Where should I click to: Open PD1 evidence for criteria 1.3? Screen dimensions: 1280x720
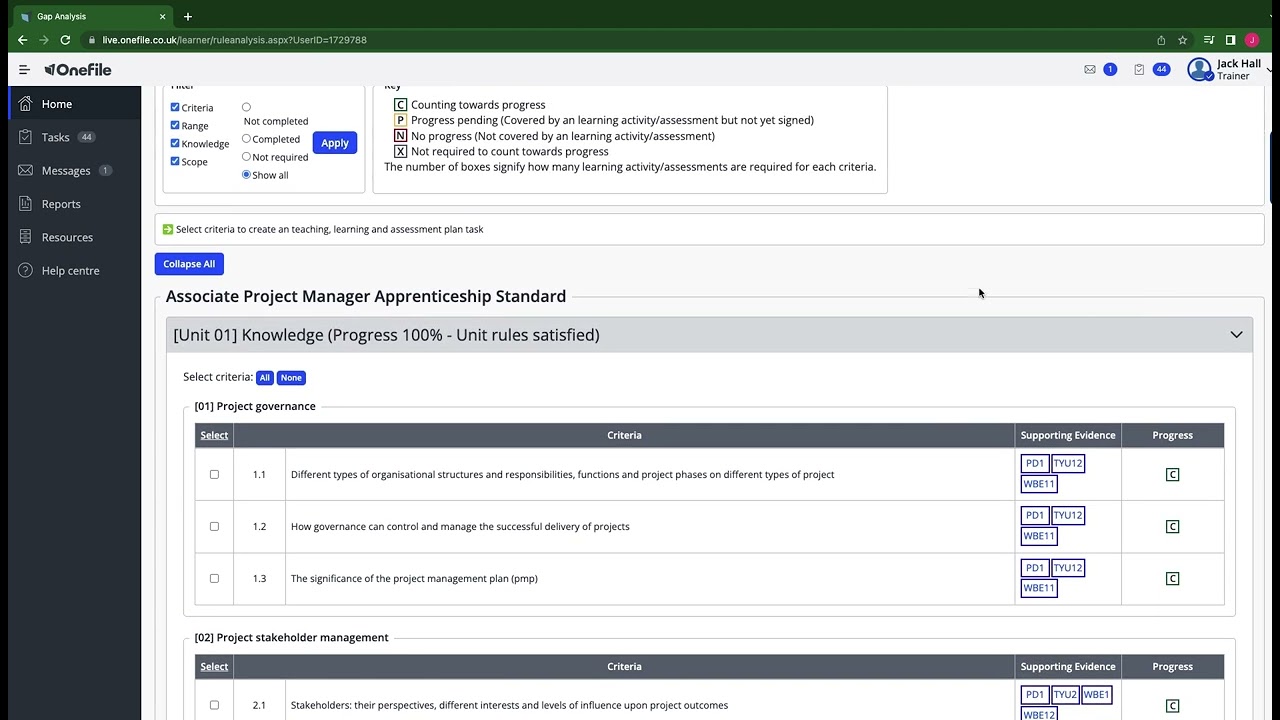tap(1035, 567)
